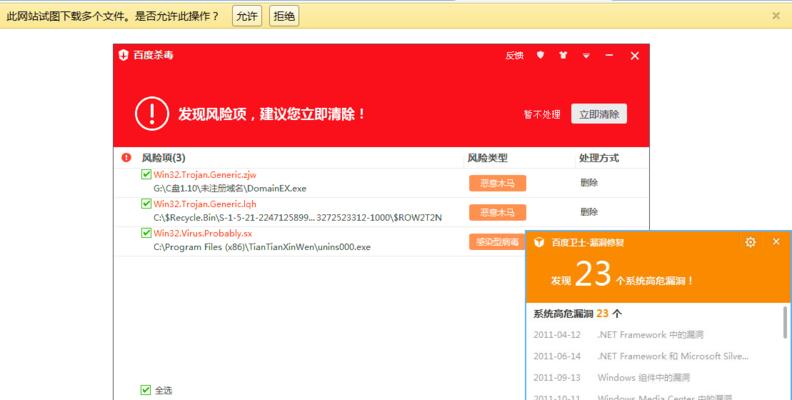Close the 百度杀毒 window
Viewport: 792px width, 400px height.
point(635,56)
